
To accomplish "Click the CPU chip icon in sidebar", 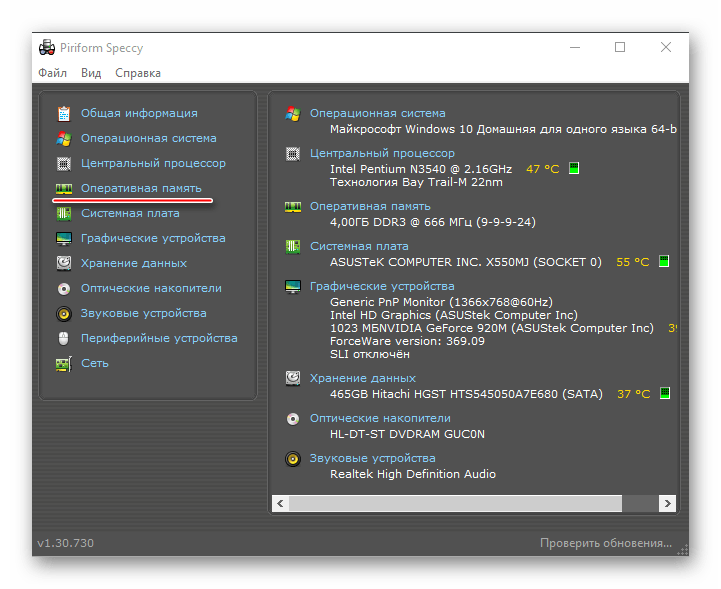I will pos(64,164).
